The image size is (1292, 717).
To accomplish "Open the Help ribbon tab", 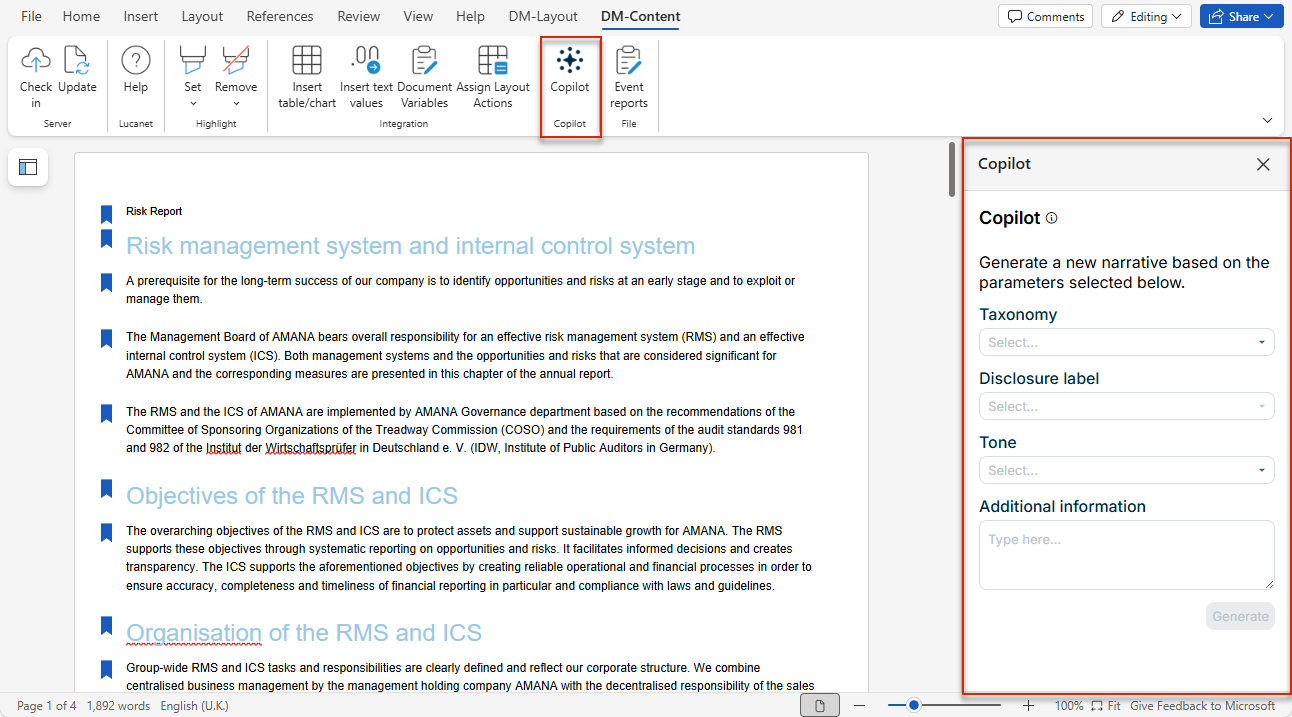I will (x=470, y=16).
